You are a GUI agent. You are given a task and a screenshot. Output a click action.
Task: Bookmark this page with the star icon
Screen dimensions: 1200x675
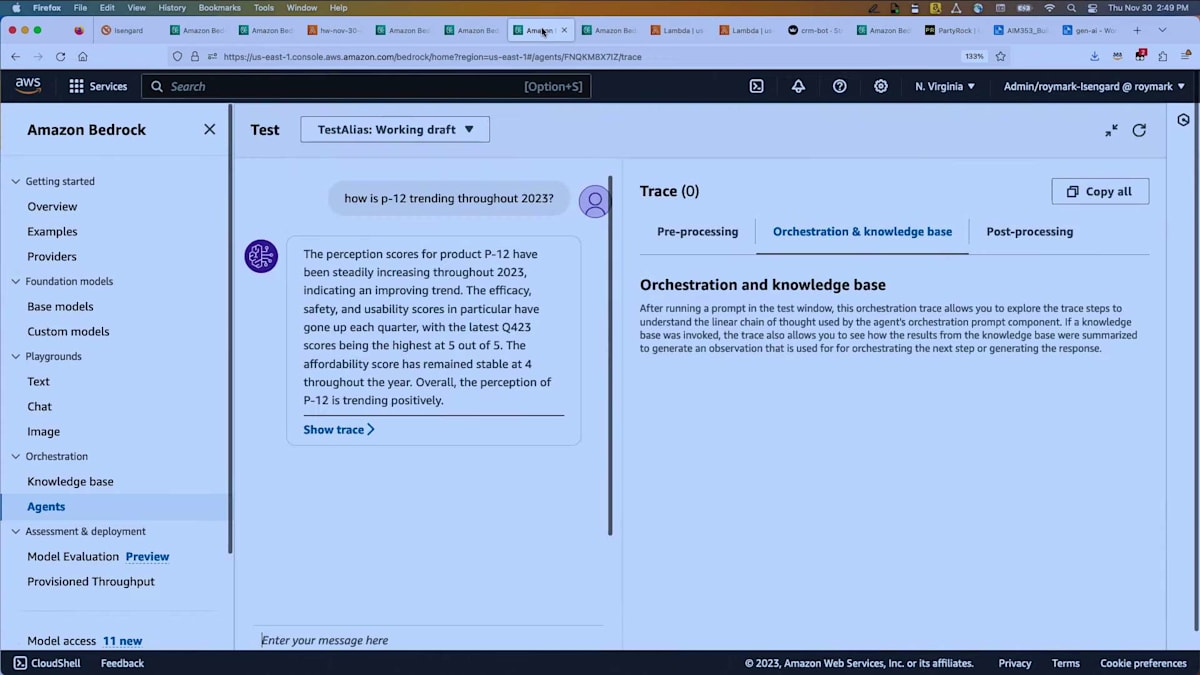(1000, 57)
